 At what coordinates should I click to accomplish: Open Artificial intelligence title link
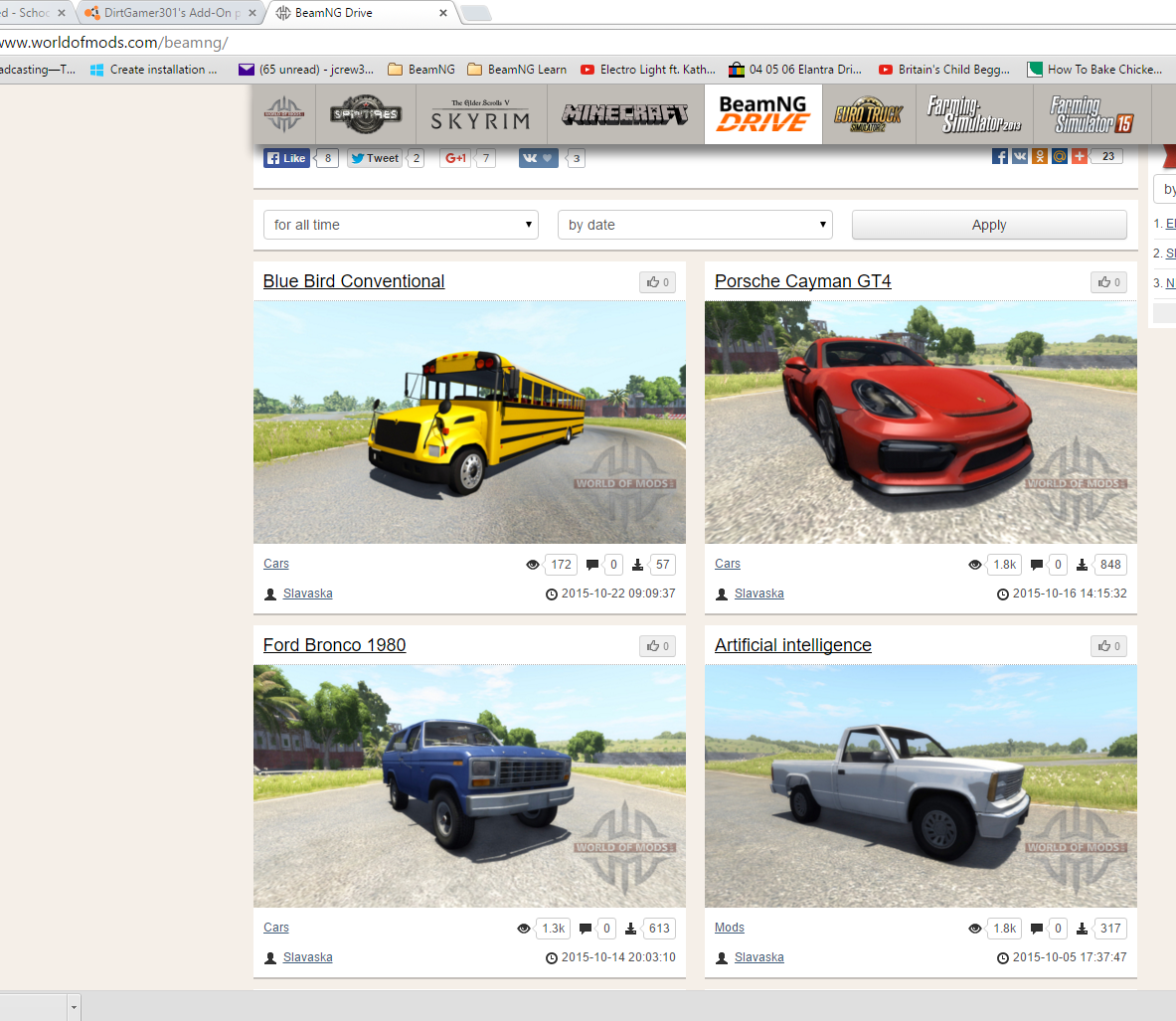coord(792,645)
